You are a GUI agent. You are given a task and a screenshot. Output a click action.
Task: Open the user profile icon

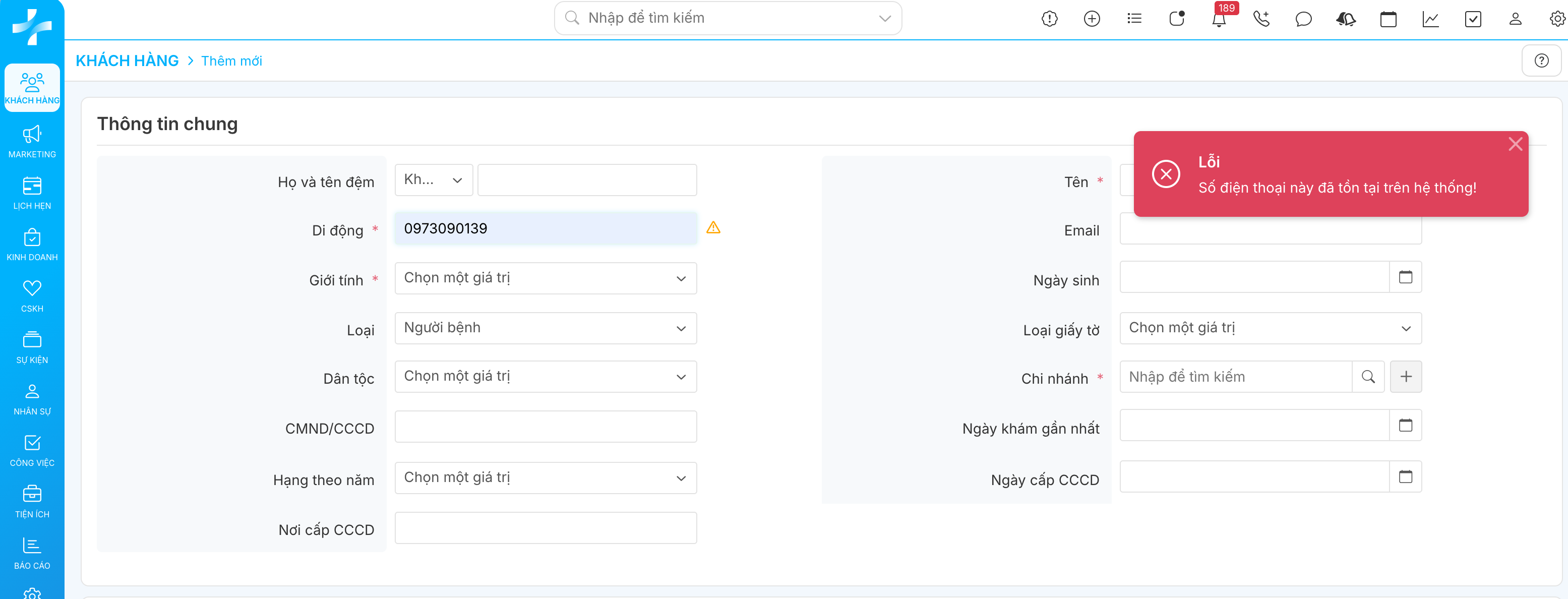1515,20
